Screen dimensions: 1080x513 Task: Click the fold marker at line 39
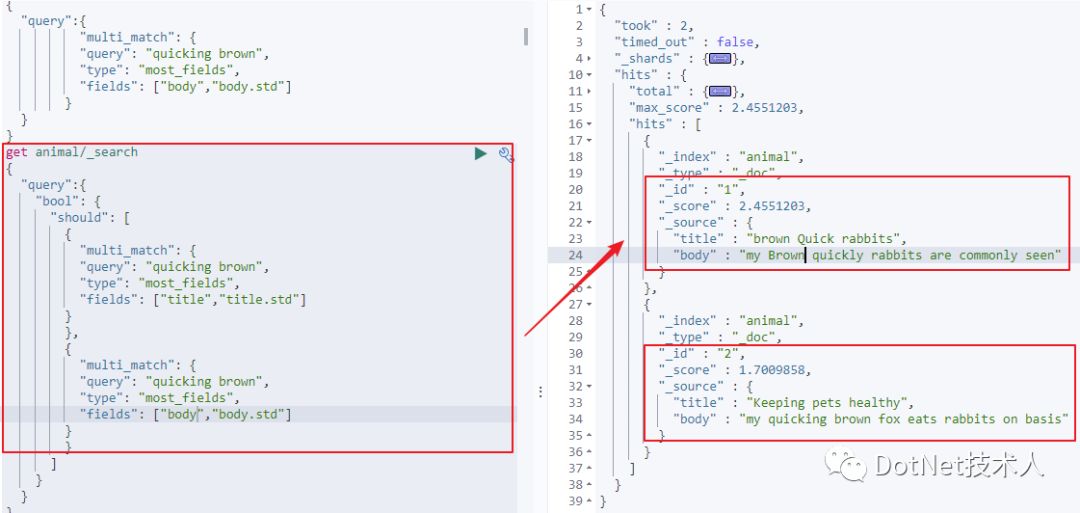coord(590,501)
